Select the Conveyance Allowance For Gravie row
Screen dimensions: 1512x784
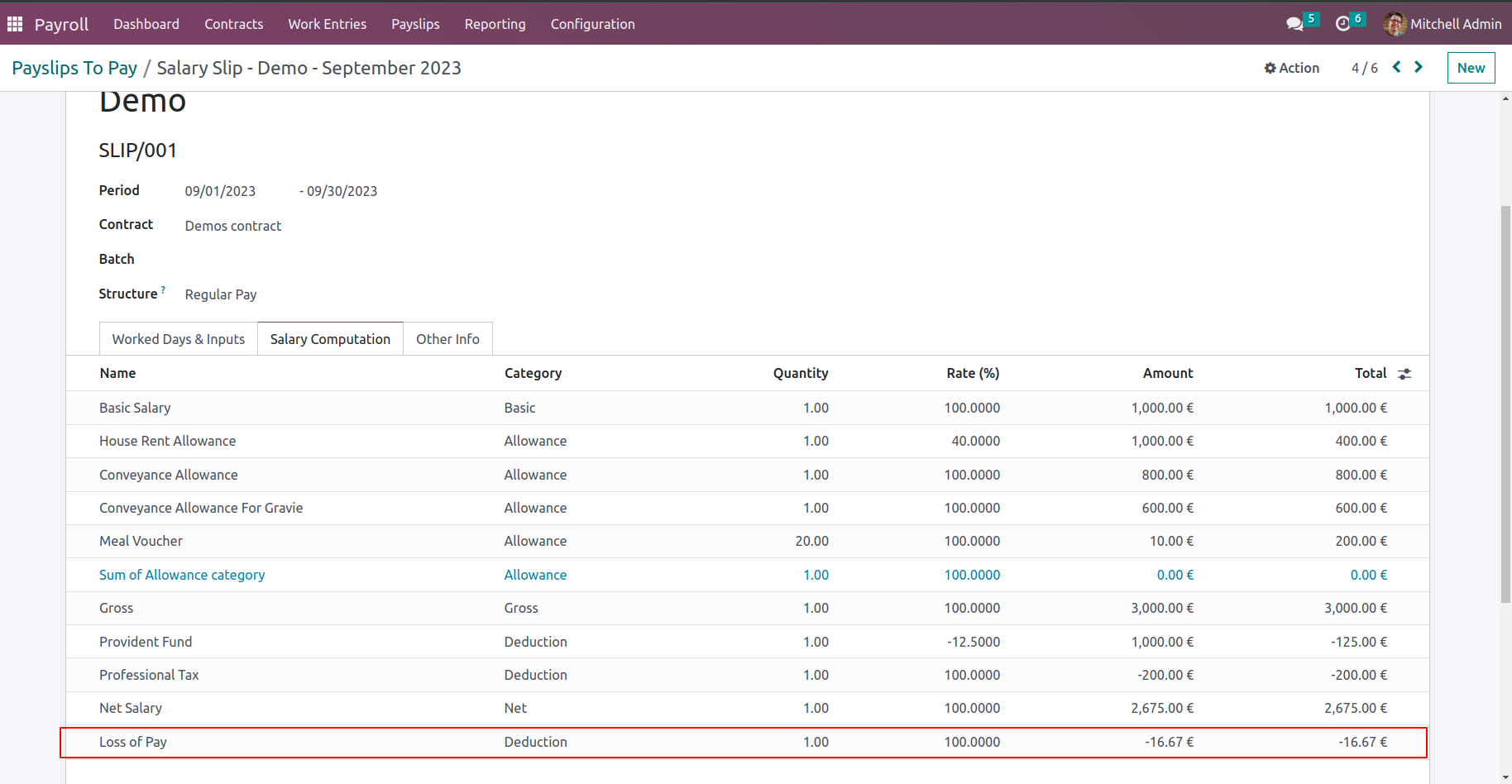[x=748, y=508]
